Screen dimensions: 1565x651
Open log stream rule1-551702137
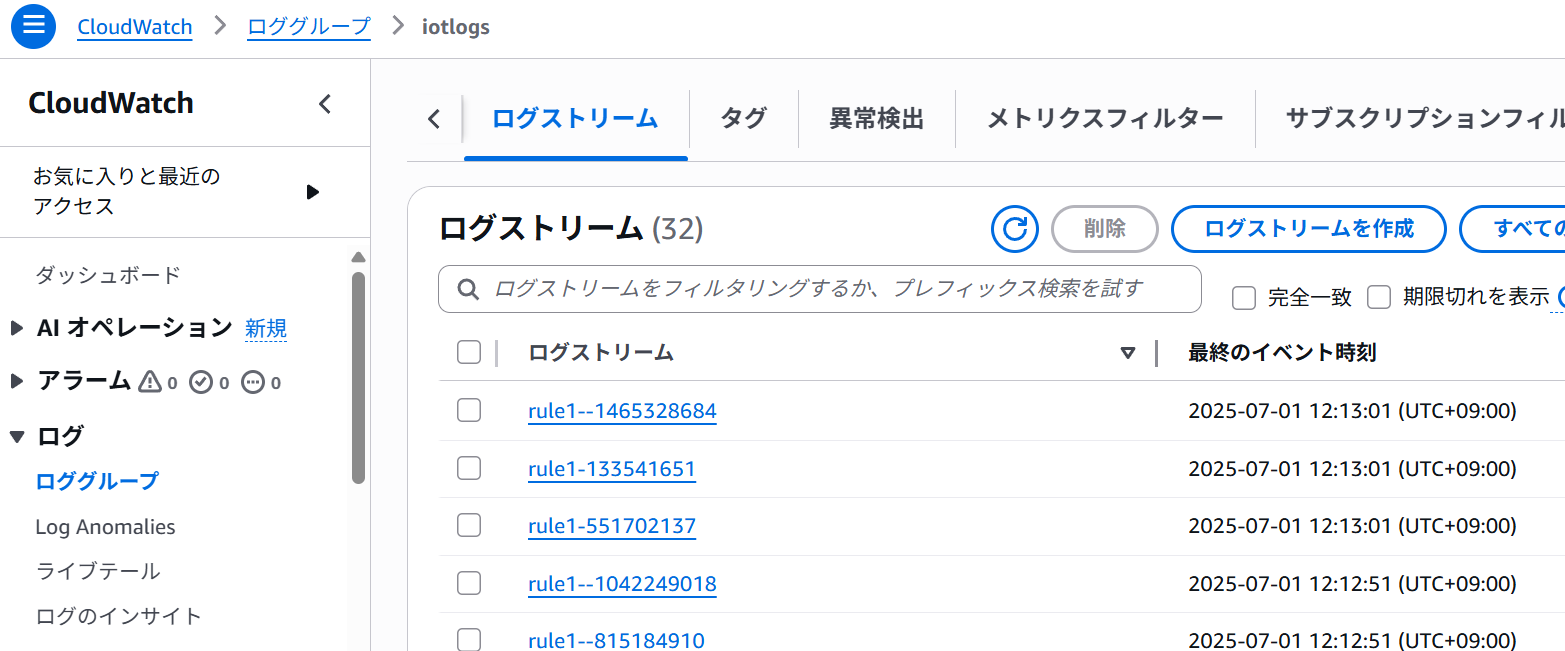[x=612, y=526]
